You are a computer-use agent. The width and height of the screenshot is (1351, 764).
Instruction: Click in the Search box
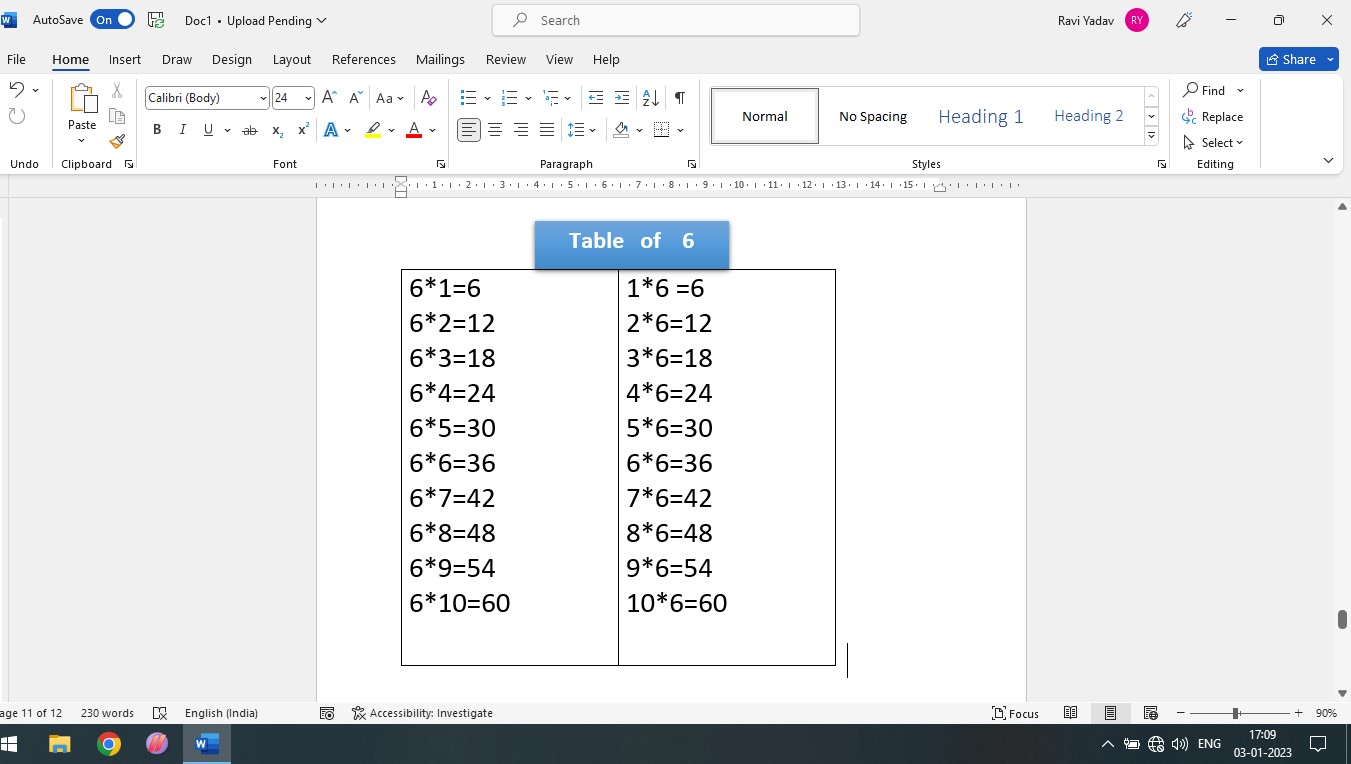click(676, 20)
